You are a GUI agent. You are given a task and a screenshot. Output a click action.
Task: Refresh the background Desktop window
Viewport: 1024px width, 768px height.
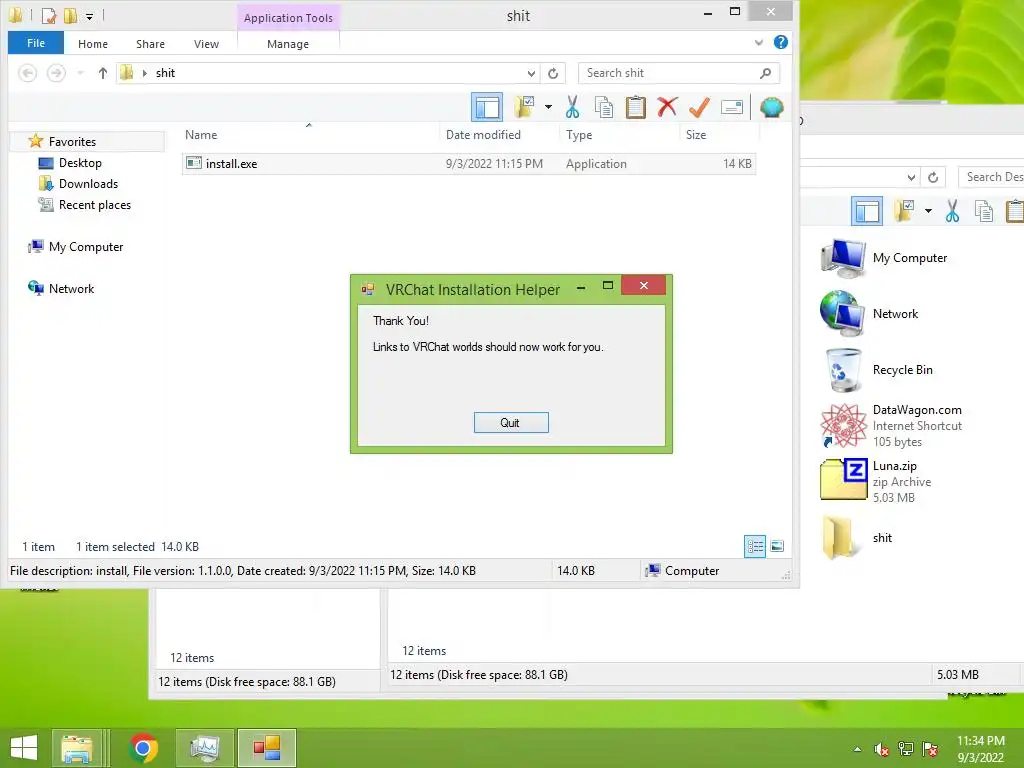tap(933, 177)
